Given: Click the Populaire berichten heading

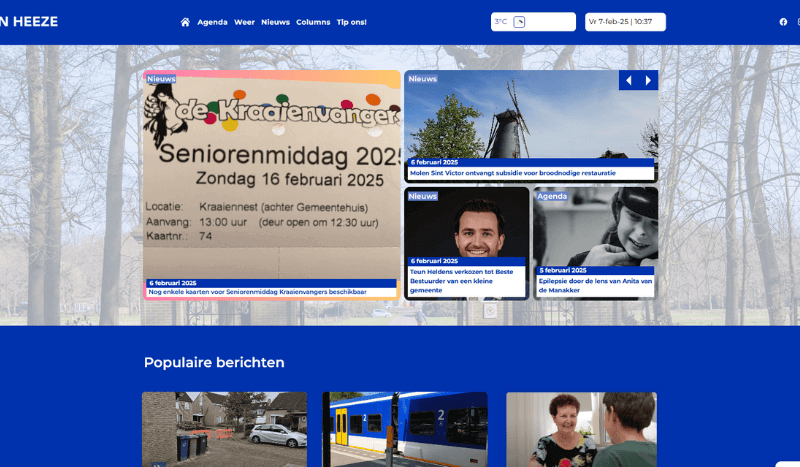Looking at the screenshot, I should coord(214,362).
